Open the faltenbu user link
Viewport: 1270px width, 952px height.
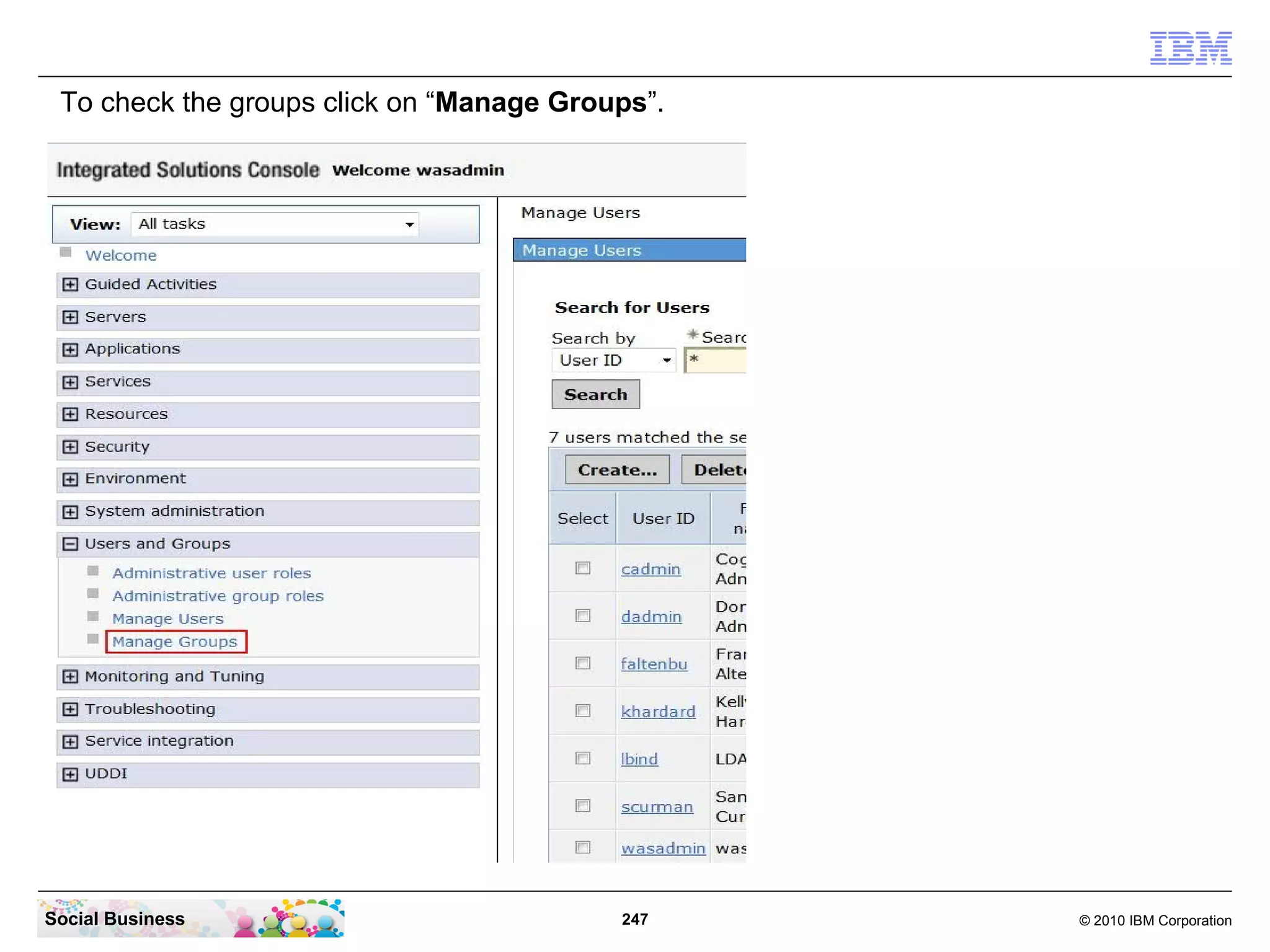[654, 664]
